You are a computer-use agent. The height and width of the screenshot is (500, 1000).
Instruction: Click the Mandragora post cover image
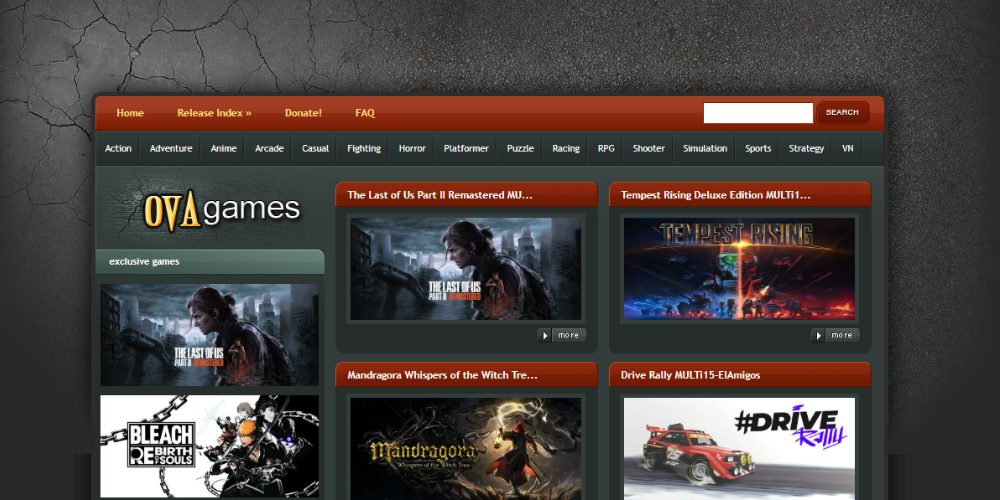[x=466, y=449]
